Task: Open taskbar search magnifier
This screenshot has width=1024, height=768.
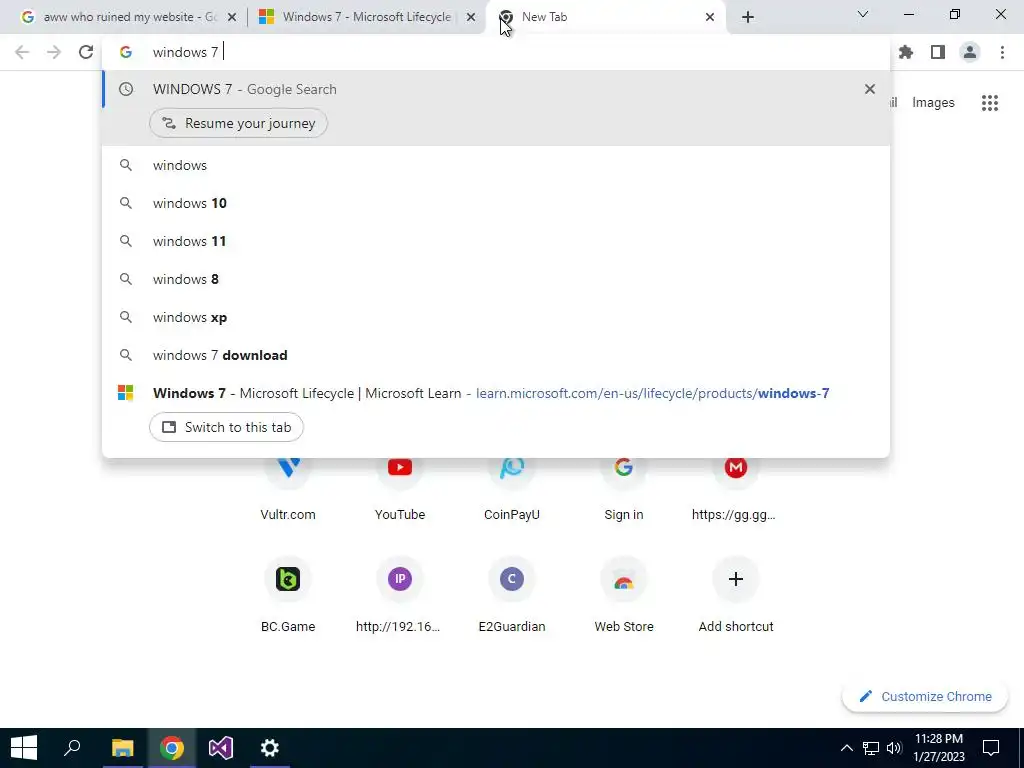Action: point(72,748)
